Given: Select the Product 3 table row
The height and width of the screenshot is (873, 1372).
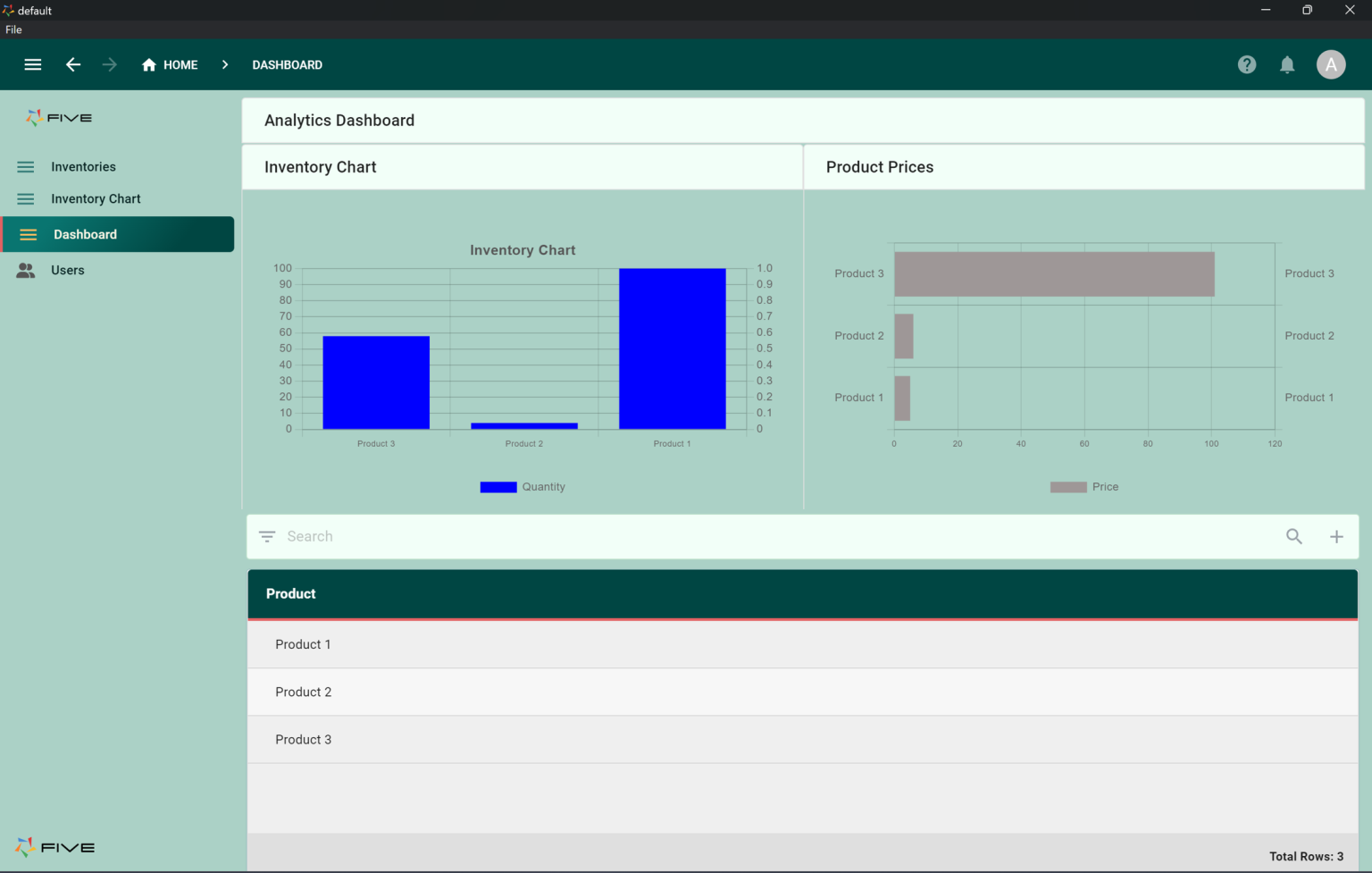Looking at the screenshot, I should (x=802, y=740).
